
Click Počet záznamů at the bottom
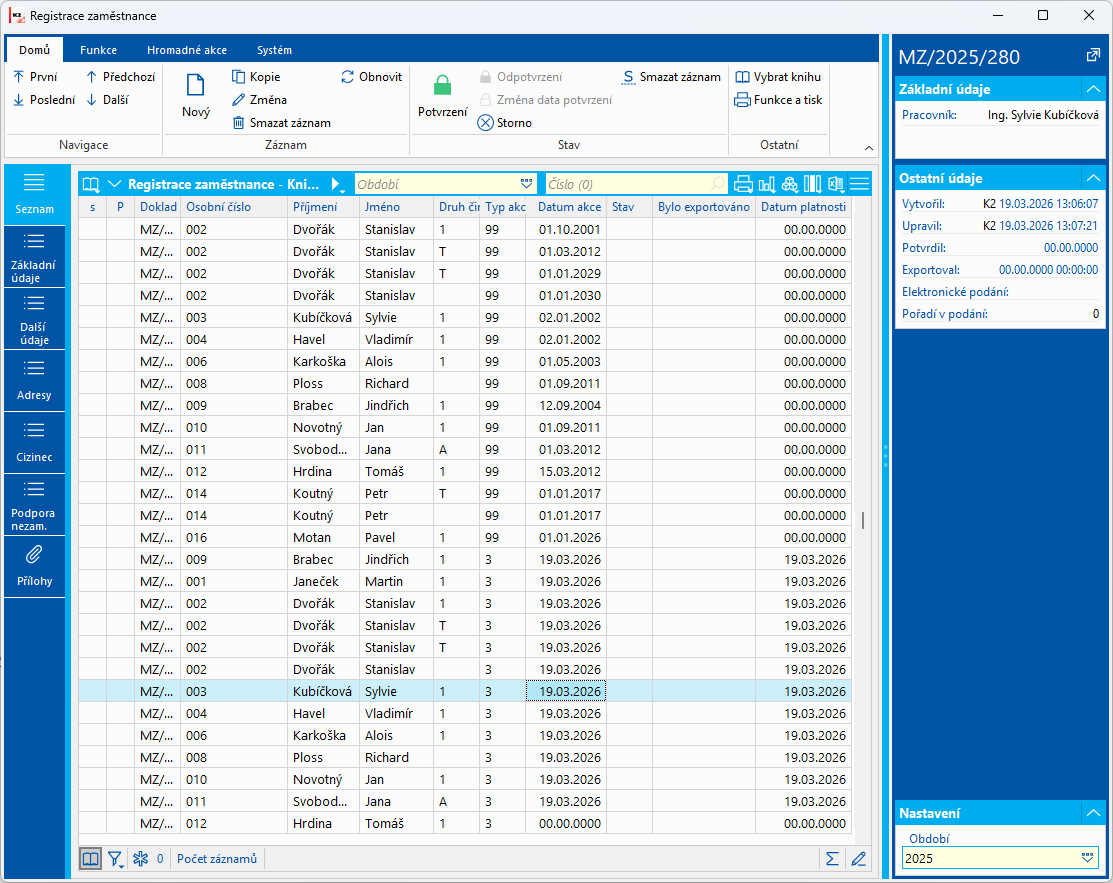point(216,859)
